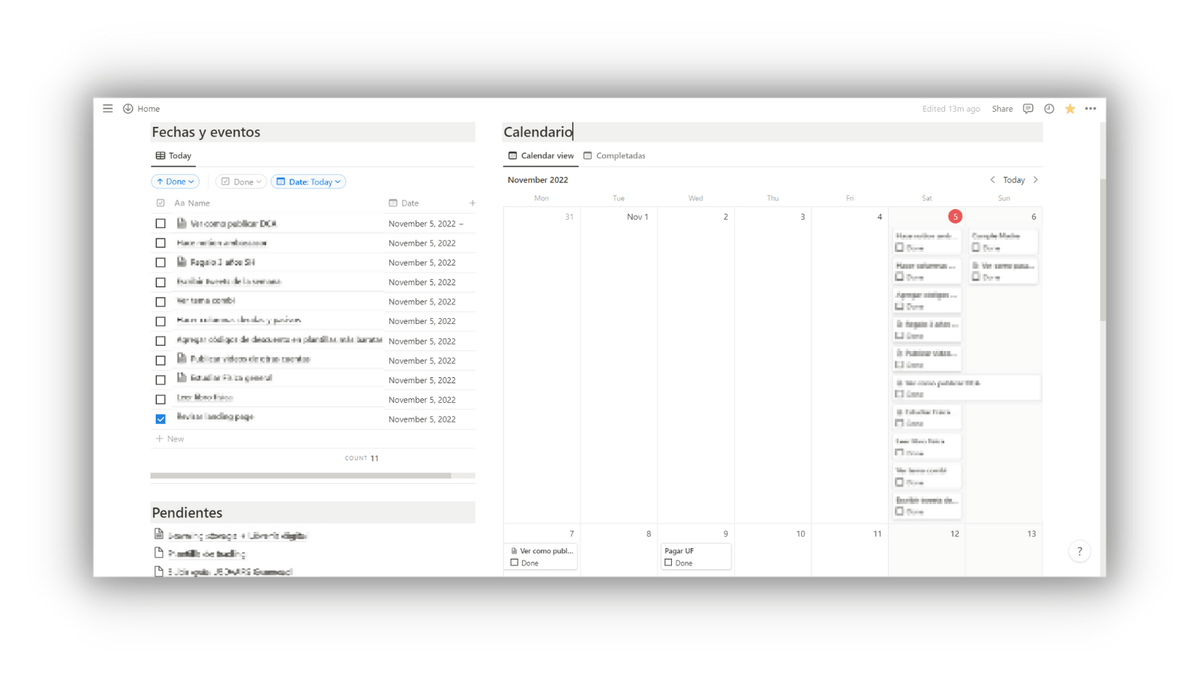The width and height of the screenshot is (1200, 675).
Task: Open page updates clock icon
Action: click(1049, 108)
